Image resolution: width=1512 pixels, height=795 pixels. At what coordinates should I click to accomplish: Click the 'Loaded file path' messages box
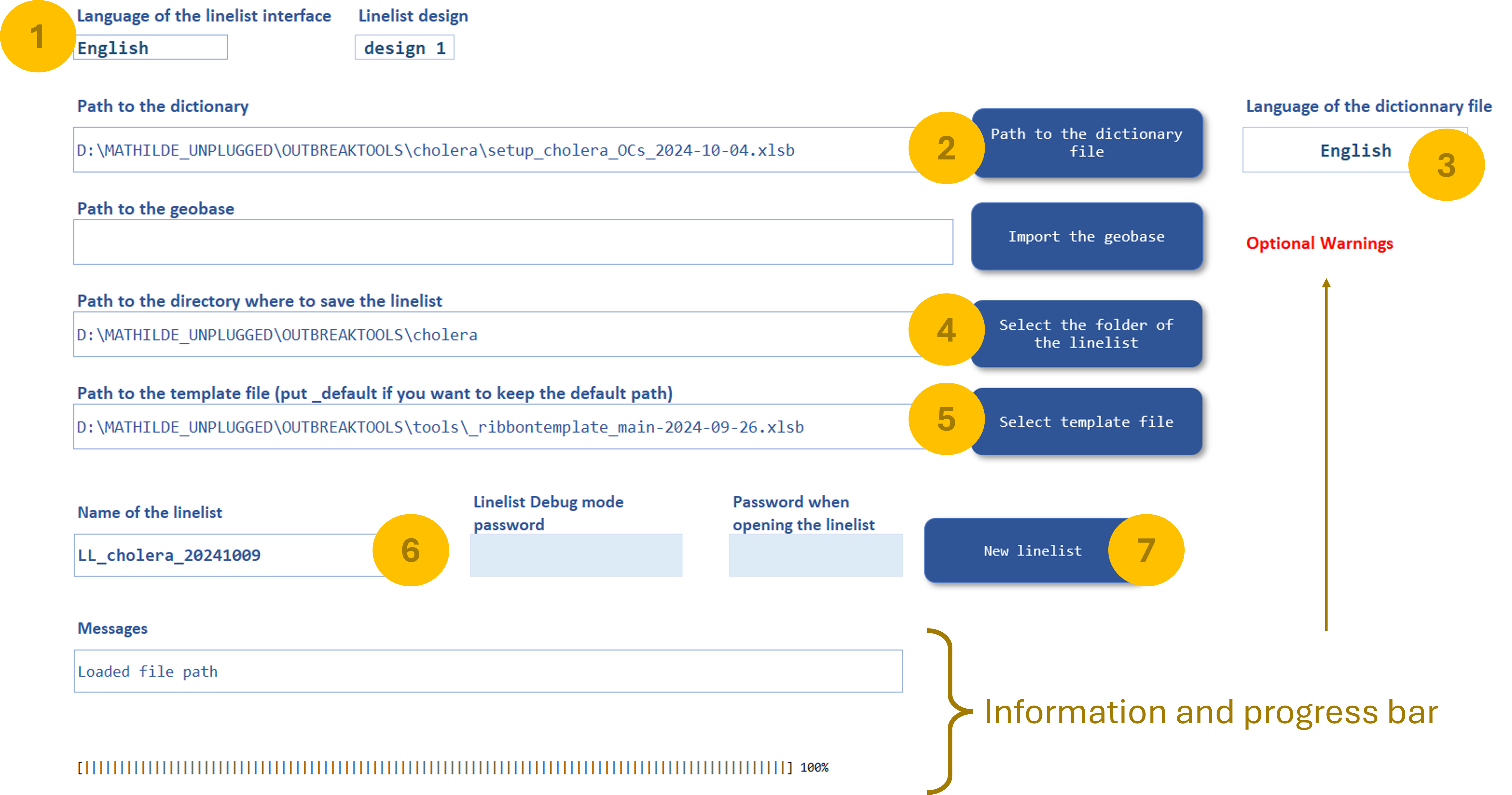point(488,671)
